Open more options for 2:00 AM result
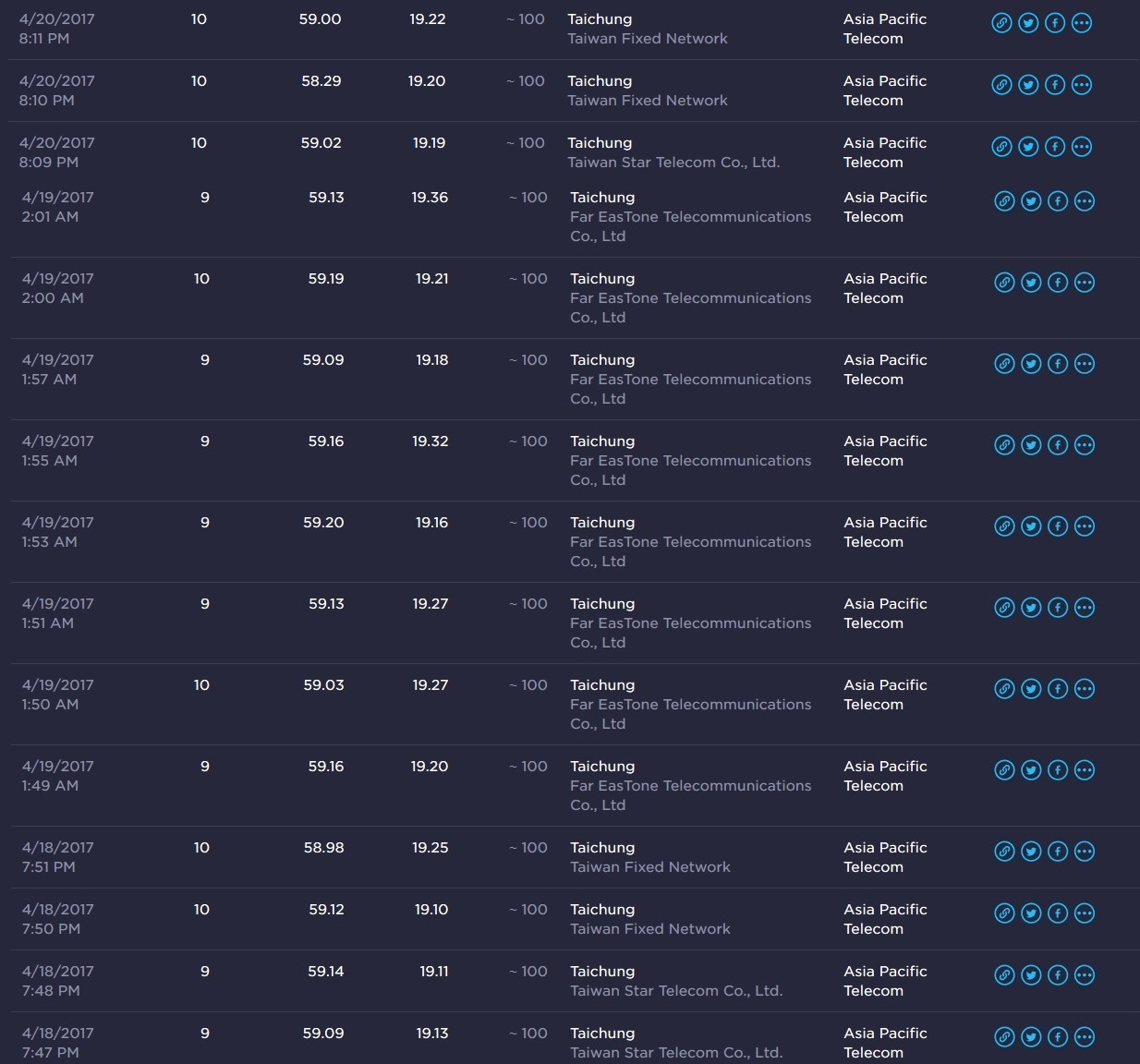 1085,283
